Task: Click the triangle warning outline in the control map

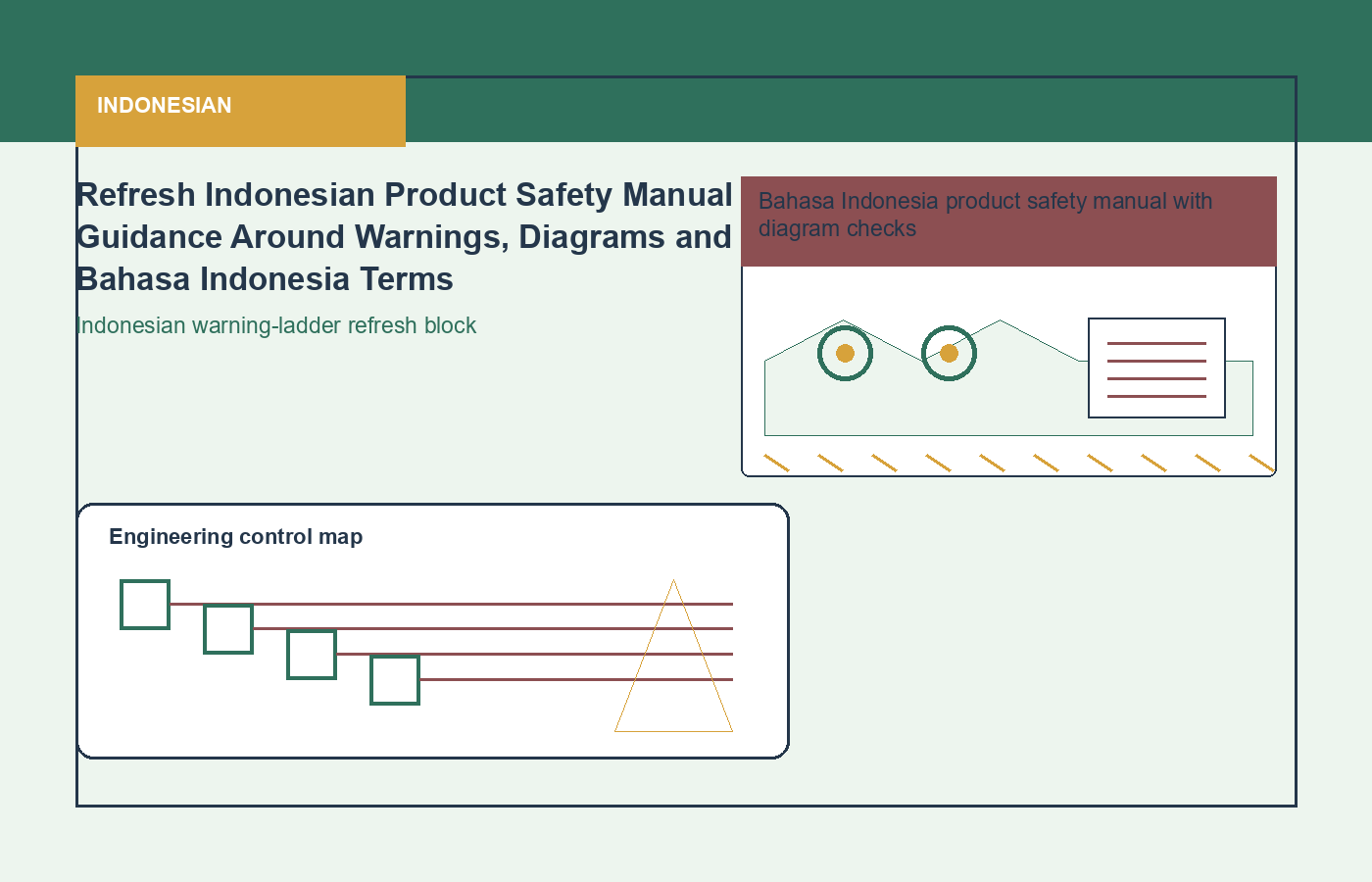Action: tap(673, 656)
